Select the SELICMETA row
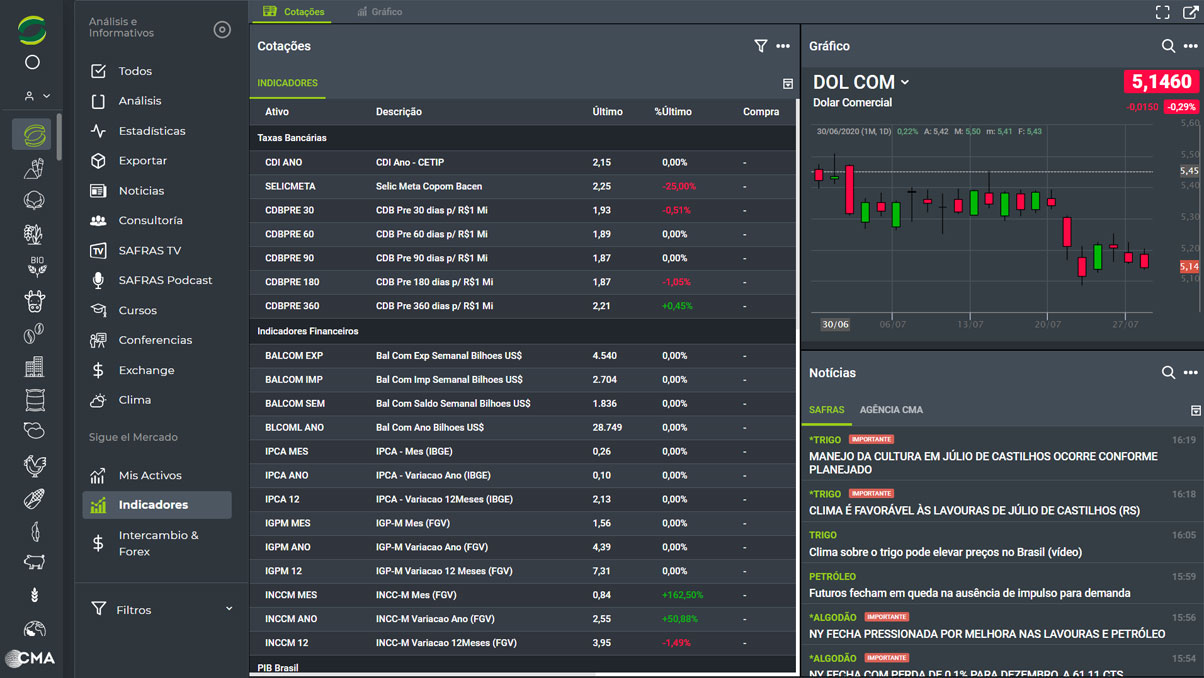This screenshot has width=1204, height=678. [523, 186]
